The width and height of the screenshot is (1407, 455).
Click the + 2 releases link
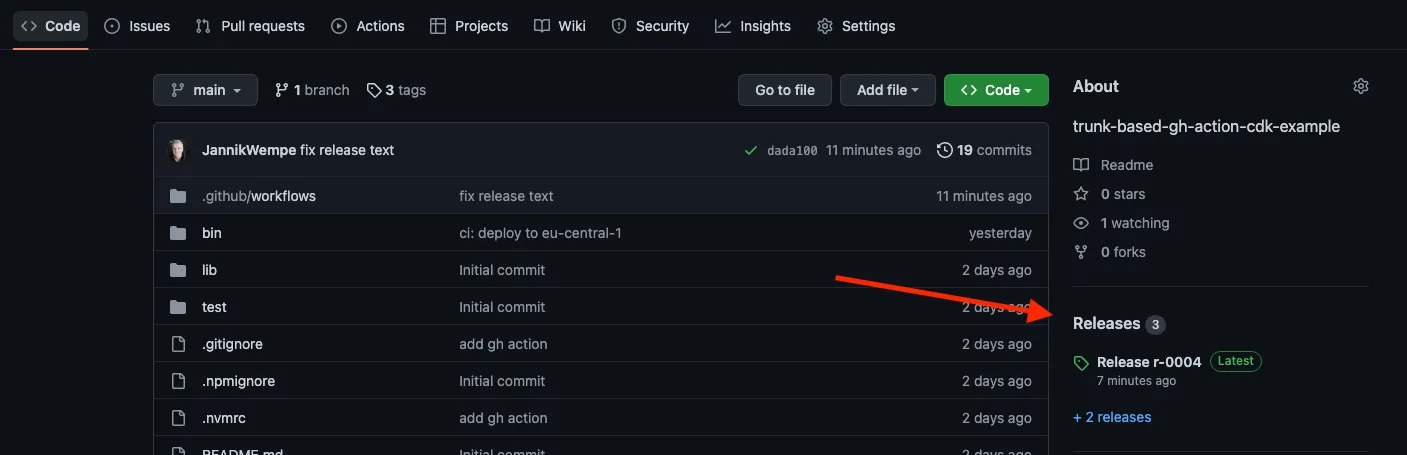[1112, 417]
